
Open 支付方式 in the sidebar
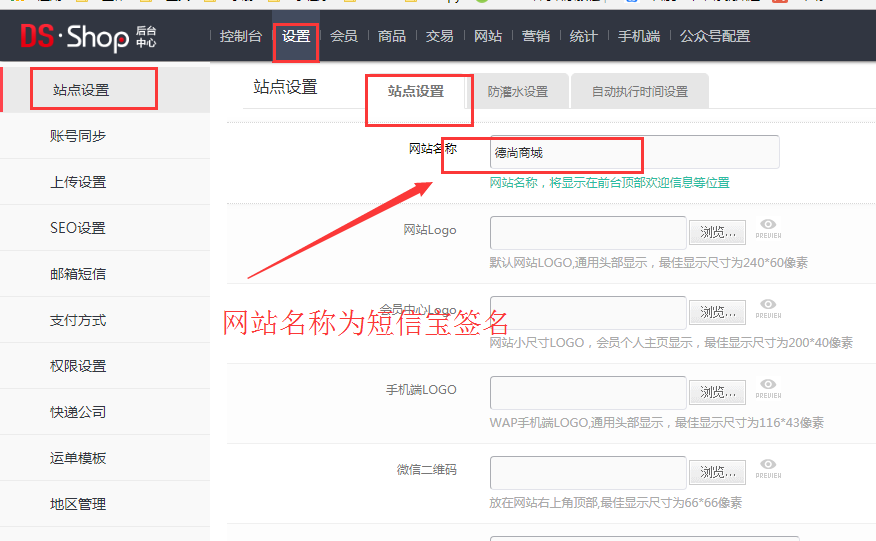pyautogui.click(x=78, y=320)
